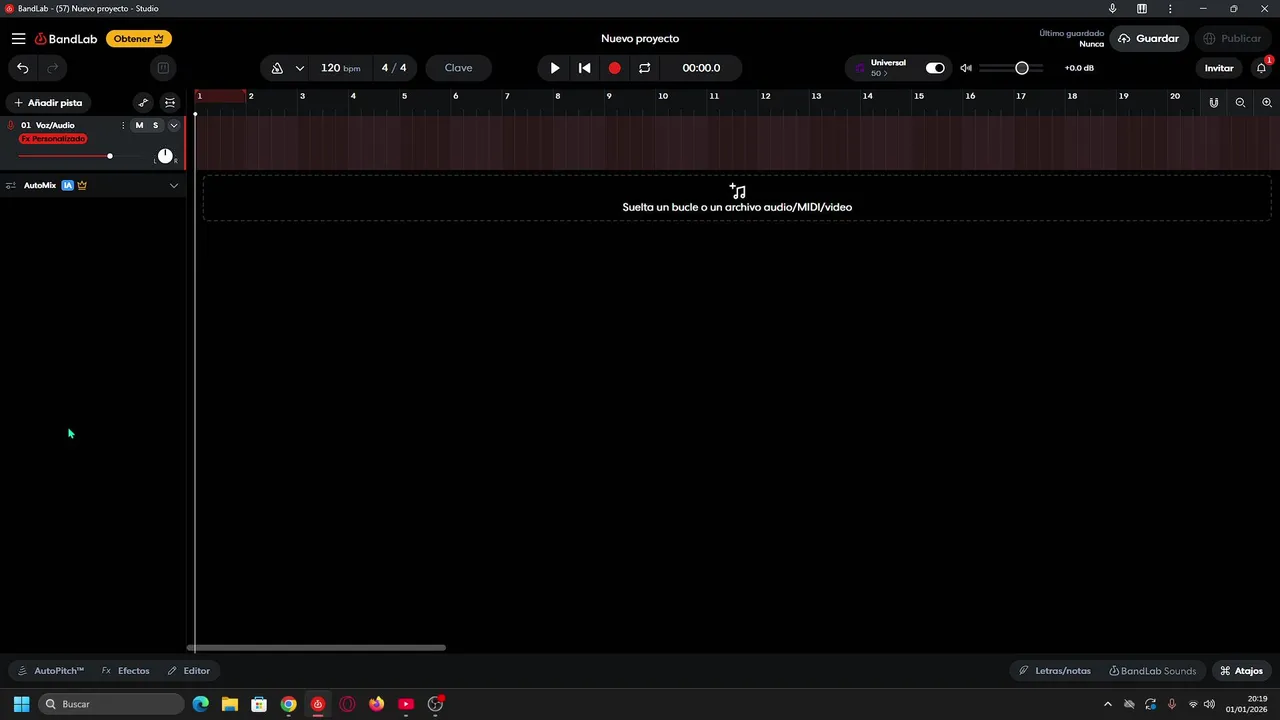Return the playhead to the start
1280x720 pixels.
click(585, 68)
